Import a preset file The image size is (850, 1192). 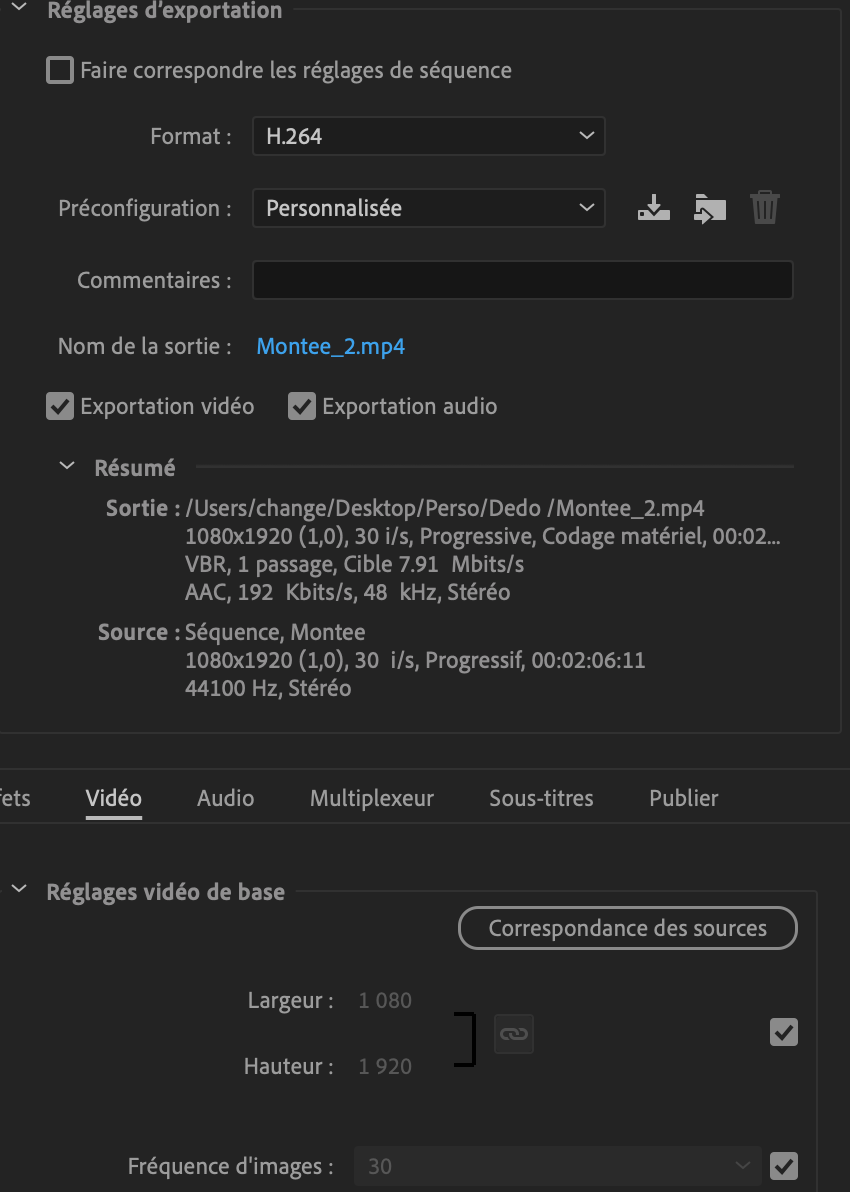coord(709,207)
